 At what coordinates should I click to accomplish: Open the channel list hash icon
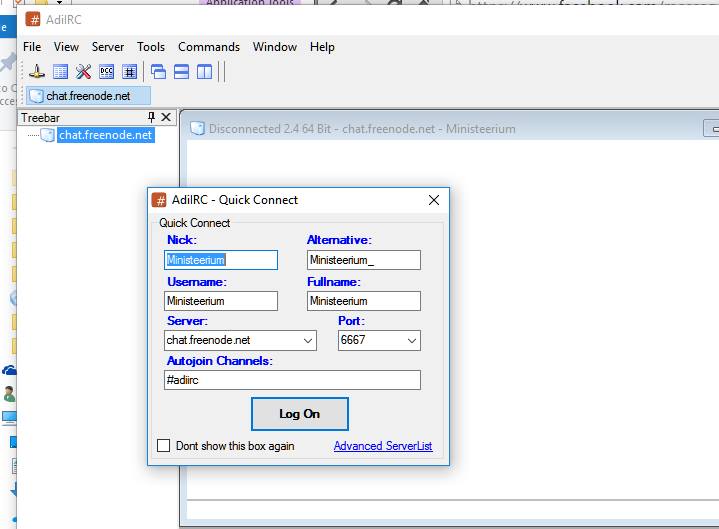130,72
